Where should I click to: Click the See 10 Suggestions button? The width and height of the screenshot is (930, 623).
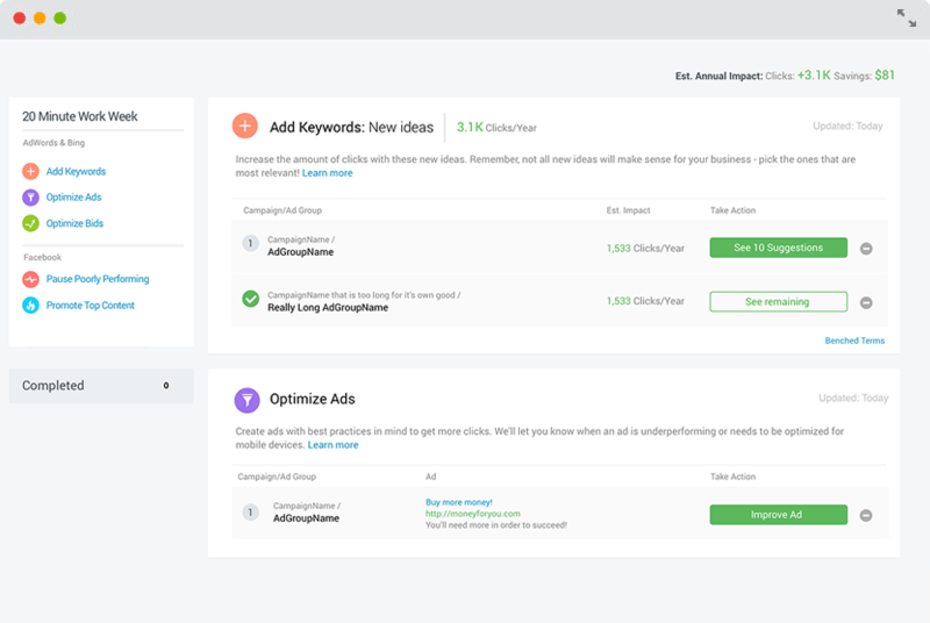pos(778,248)
